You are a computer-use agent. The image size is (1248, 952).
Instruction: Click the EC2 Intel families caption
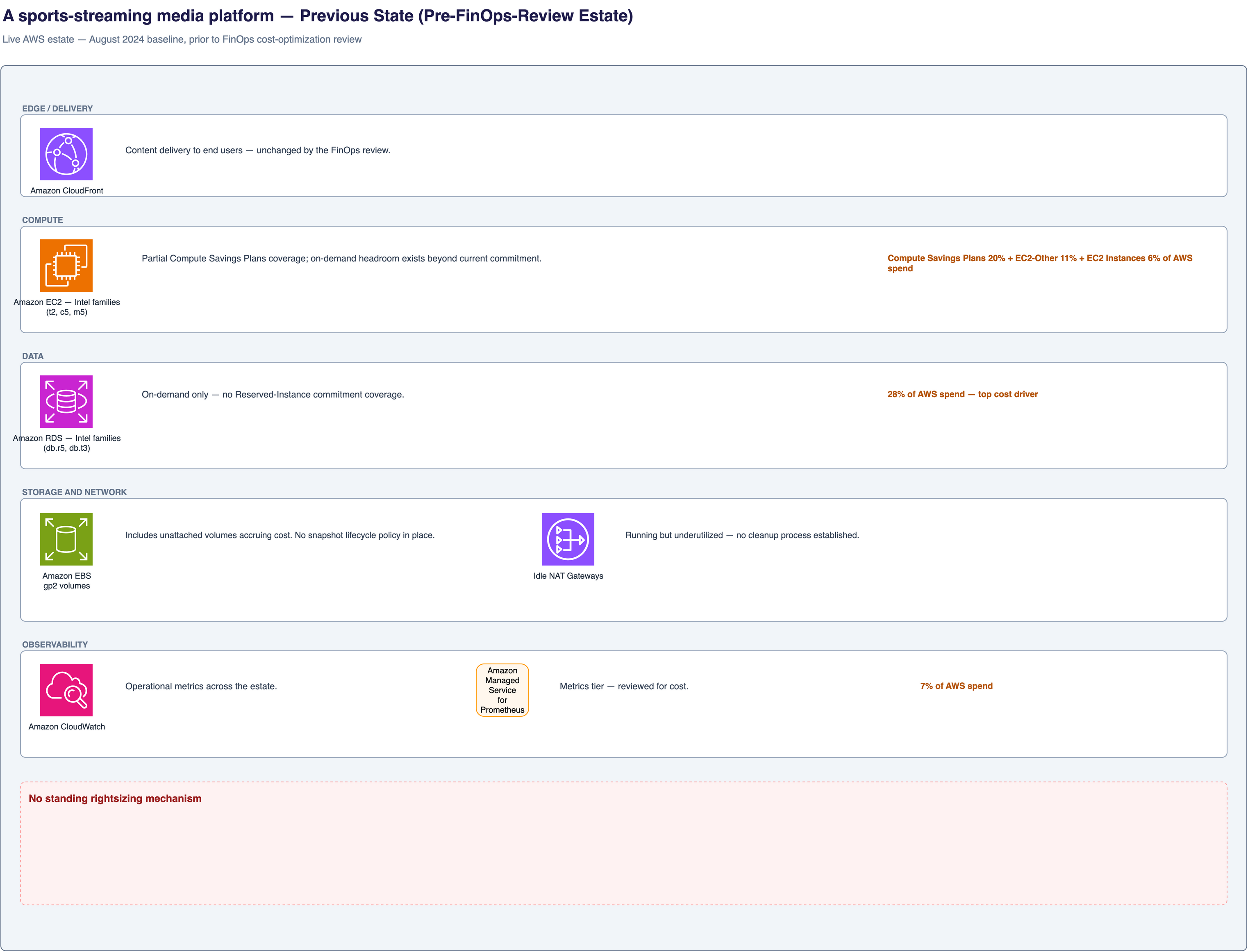67,307
